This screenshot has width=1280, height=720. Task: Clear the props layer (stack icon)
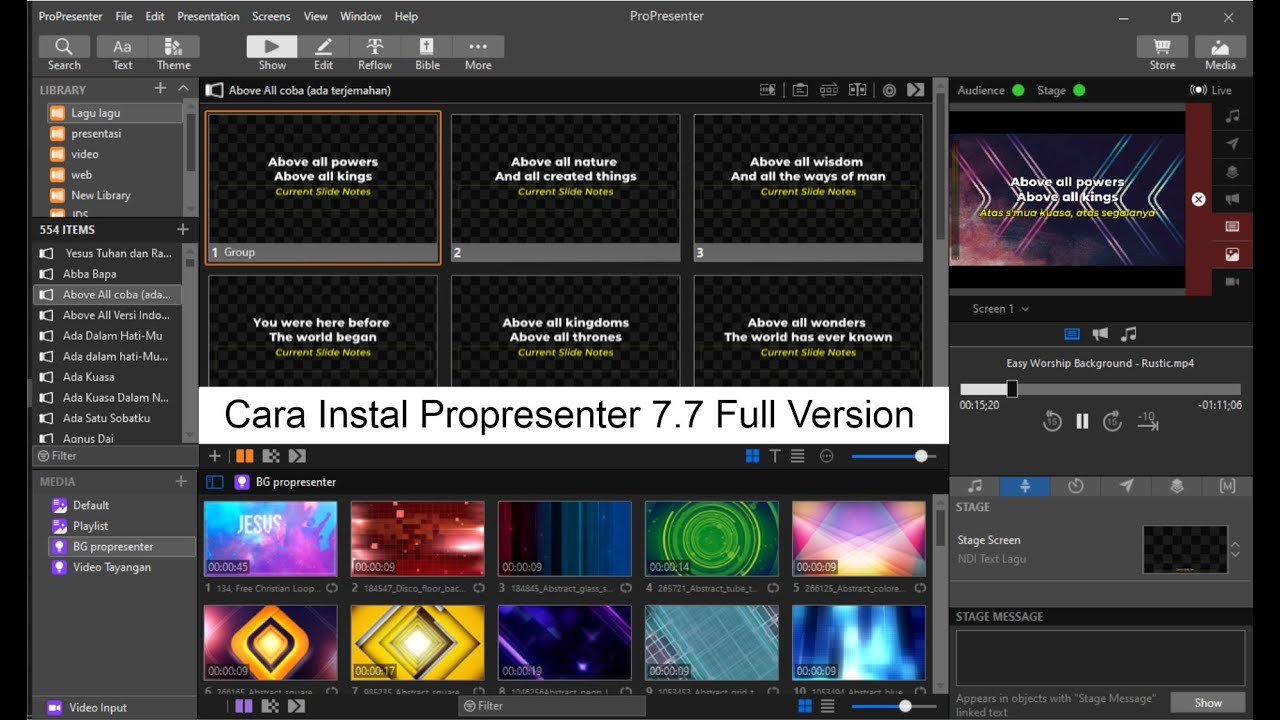click(1233, 172)
